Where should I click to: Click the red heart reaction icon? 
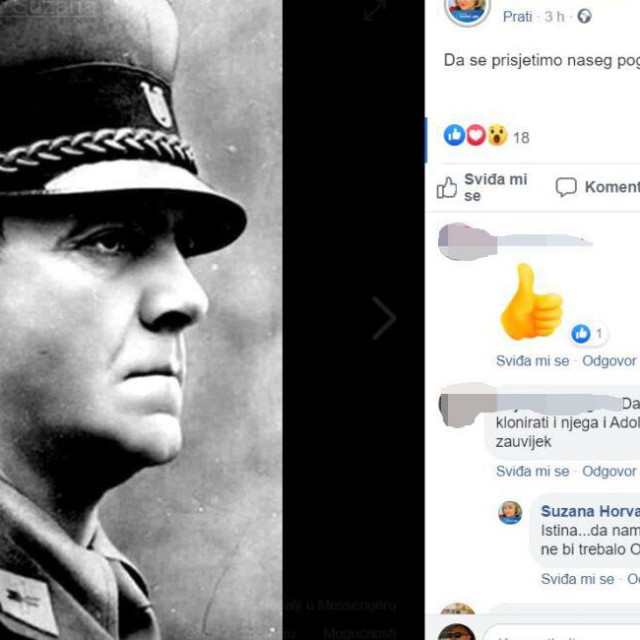coord(475,135)
